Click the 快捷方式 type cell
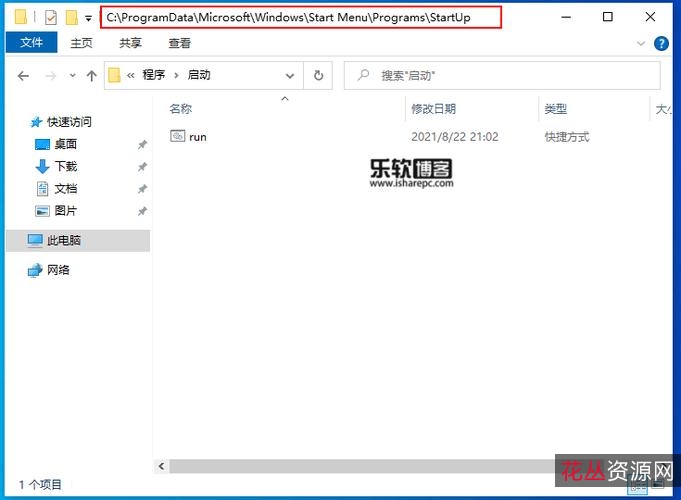Viewport: 681px width, 500px height. (x=567, y=137)
